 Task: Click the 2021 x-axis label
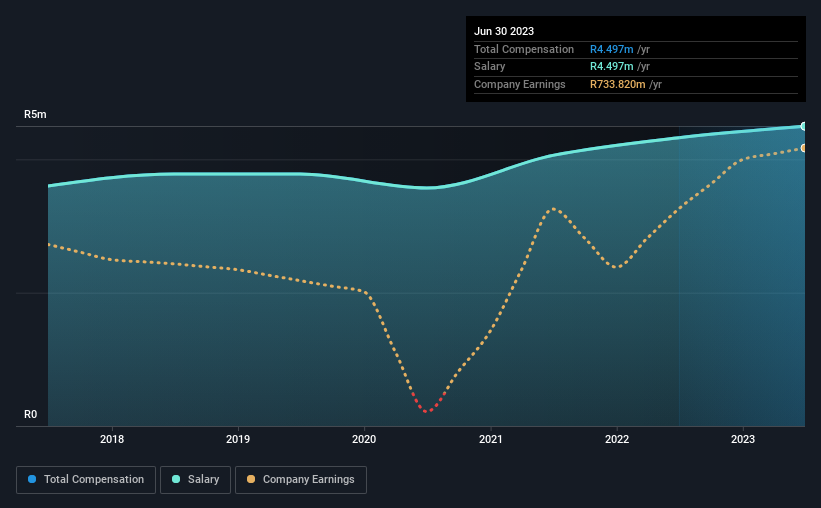(x=491, y=439)
